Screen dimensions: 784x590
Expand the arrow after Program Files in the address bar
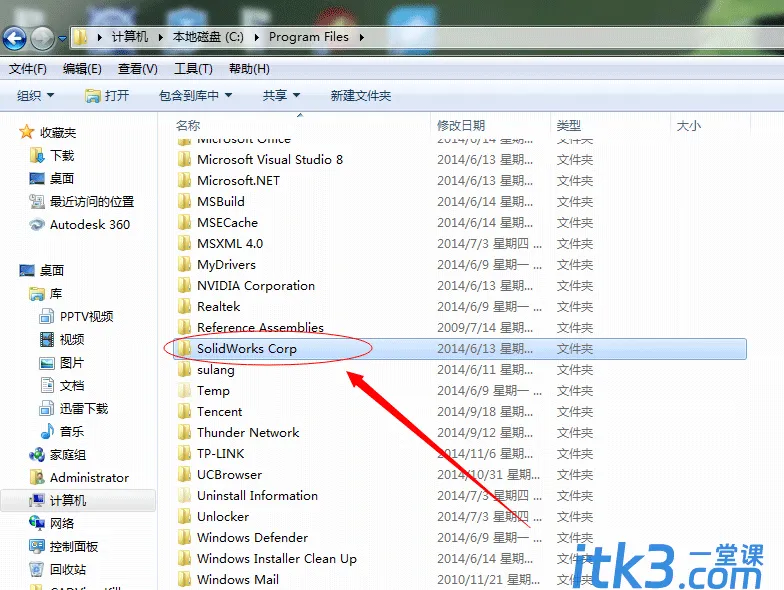point(362,37)
